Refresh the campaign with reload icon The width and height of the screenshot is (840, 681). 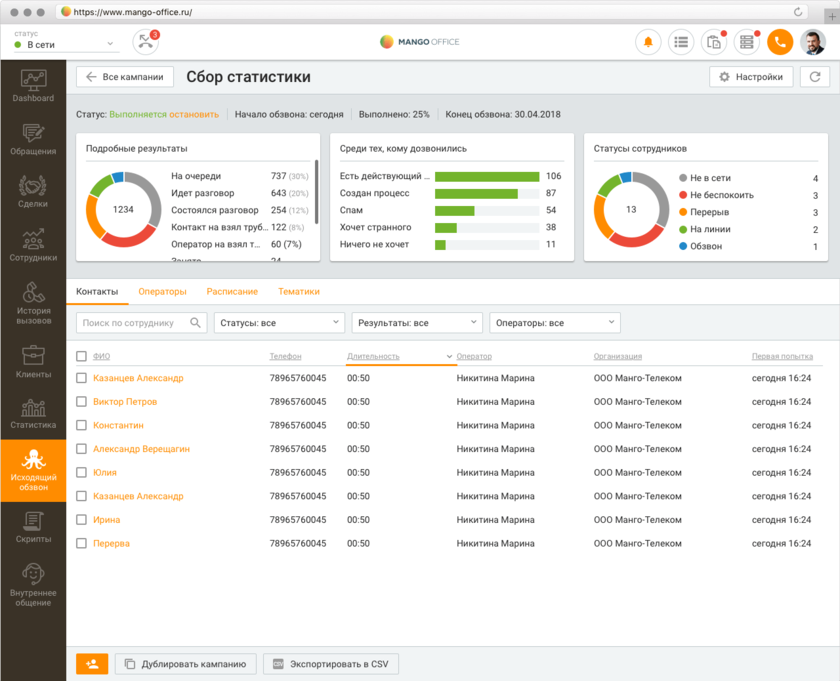[815, 77]
